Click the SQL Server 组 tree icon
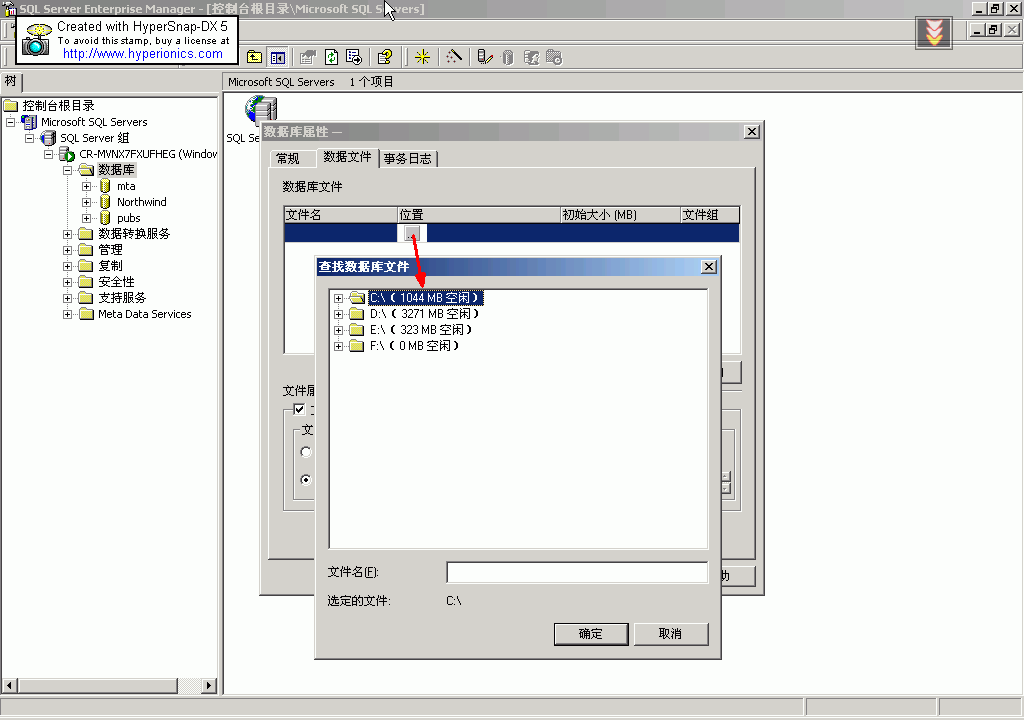 [48, 138]
